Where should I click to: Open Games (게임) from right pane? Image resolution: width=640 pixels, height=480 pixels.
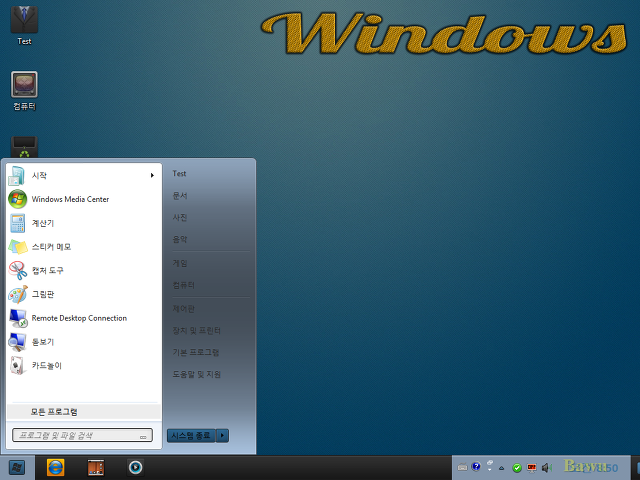180,263
